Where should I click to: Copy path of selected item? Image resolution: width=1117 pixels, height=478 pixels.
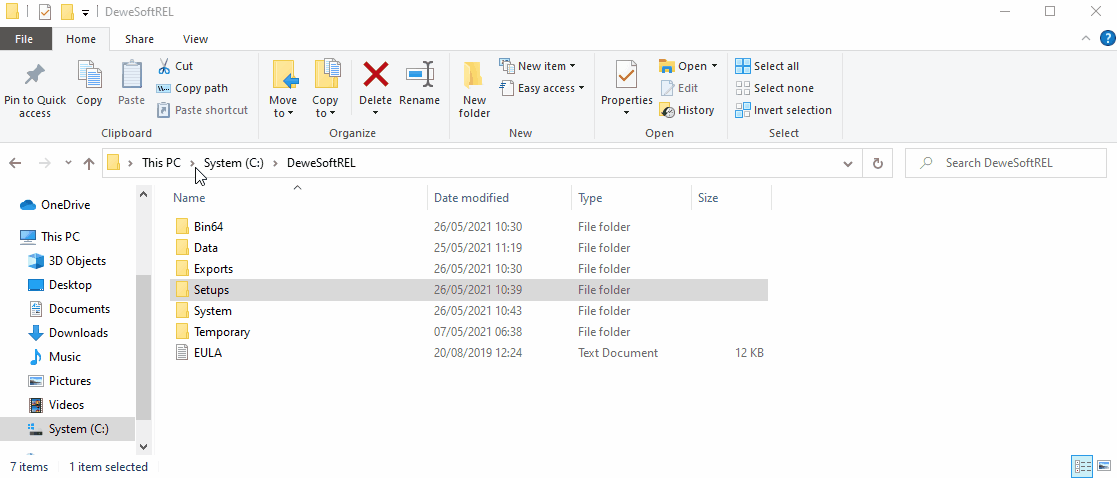[x=192, y=88]
